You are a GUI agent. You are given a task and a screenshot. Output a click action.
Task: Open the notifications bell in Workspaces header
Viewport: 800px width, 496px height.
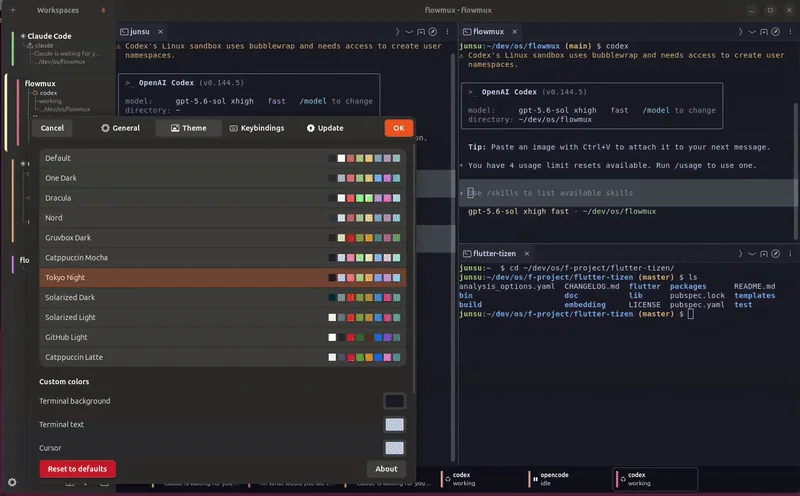coord(104,10)
